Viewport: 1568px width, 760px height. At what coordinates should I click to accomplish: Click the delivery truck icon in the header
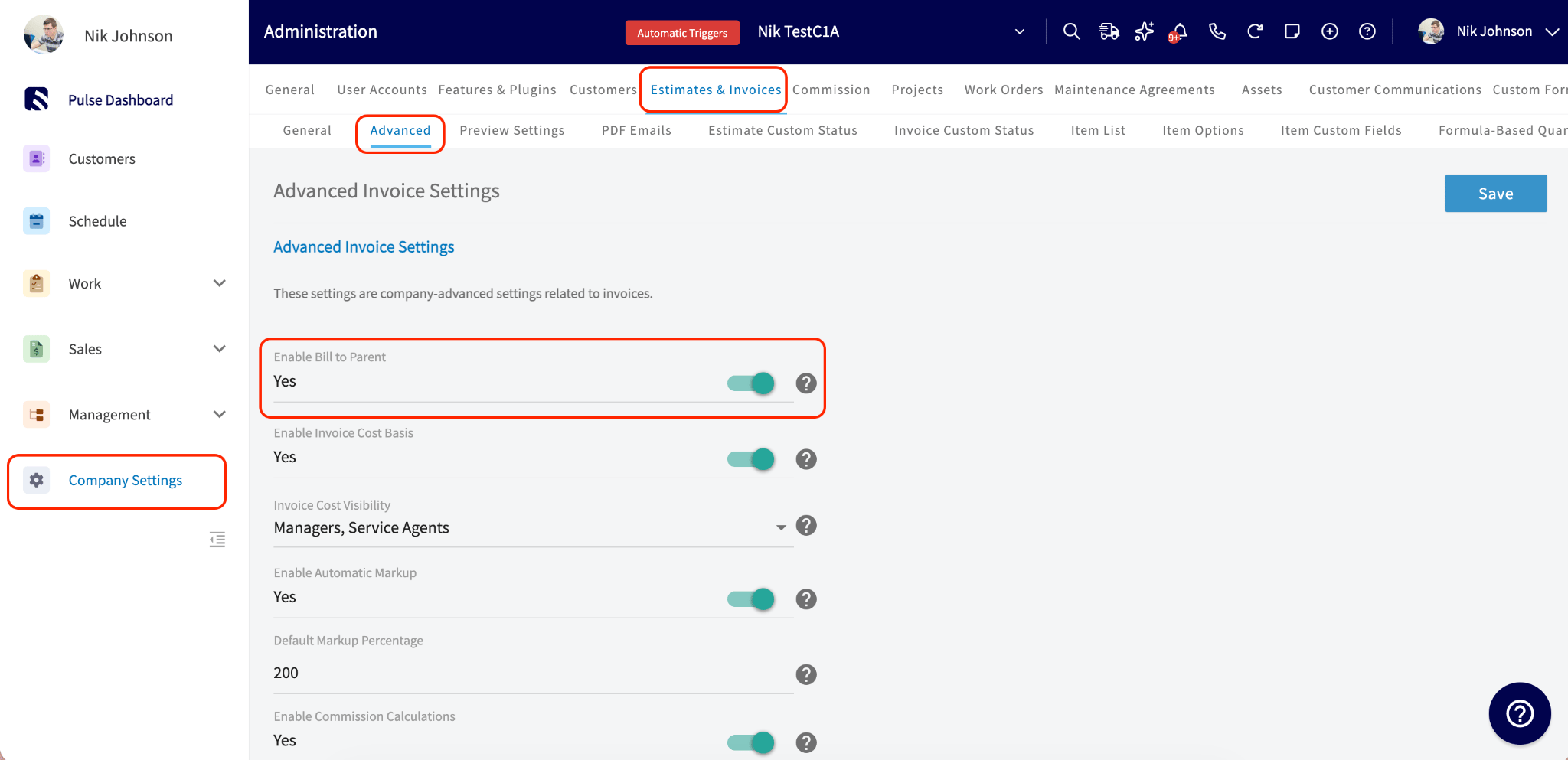(1109, 31)
